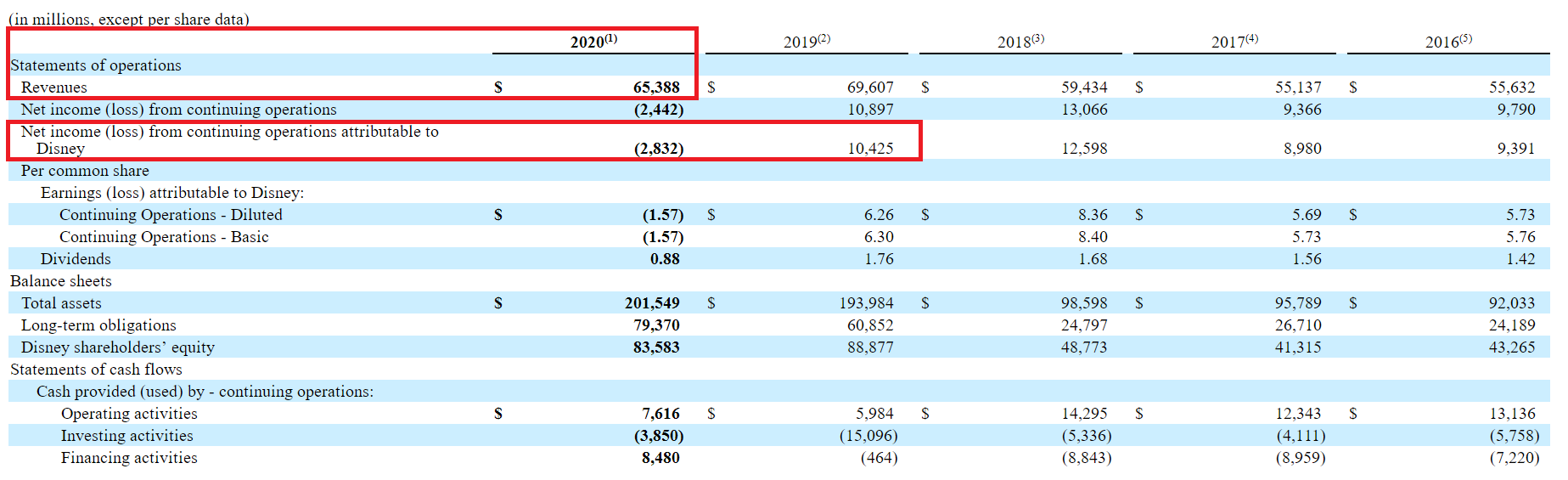Click 'Earnings (loss) attributable to Disney:' label
1568x480 pixels.
pos(172,193)
